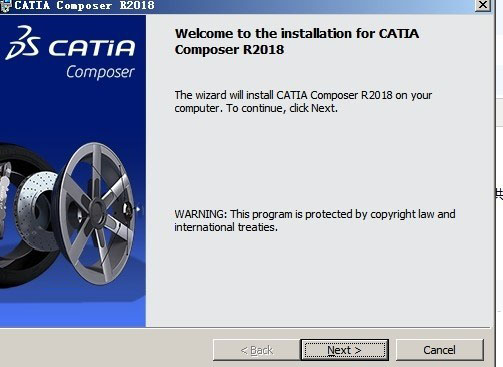Screen dimensions: 503x367
Task: Click the Next > button to continue
Action: [x=344, y=350]
